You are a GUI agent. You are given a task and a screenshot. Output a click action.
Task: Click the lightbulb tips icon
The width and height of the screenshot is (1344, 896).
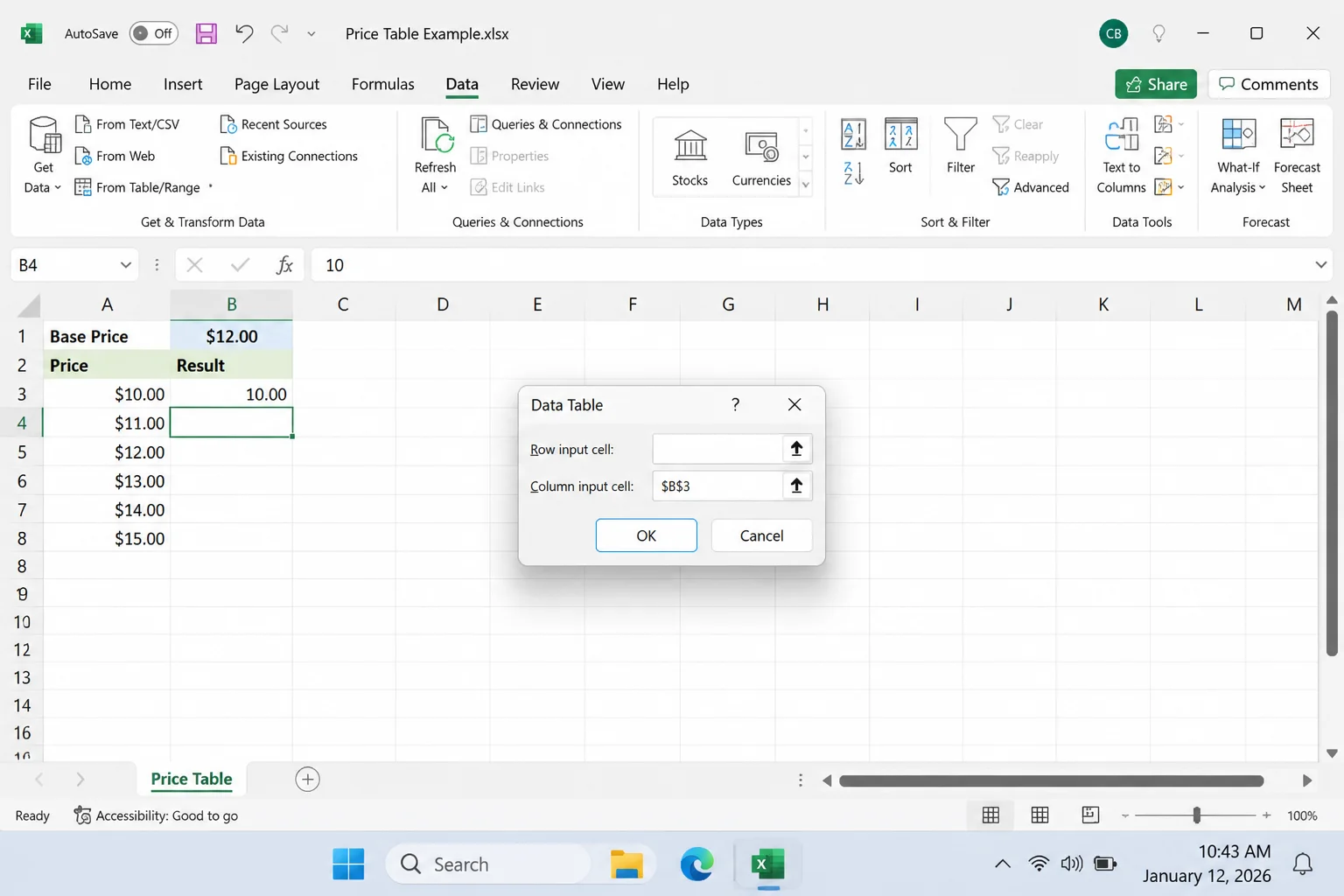tap(1158, 33)
